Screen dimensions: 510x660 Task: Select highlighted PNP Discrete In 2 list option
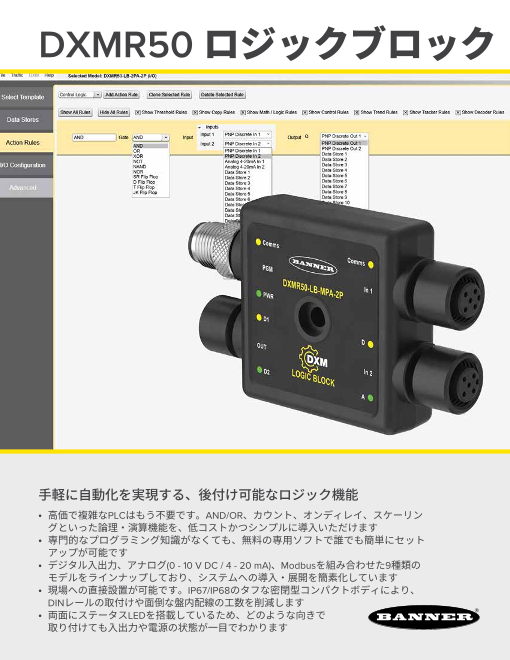tap(247, 156)
